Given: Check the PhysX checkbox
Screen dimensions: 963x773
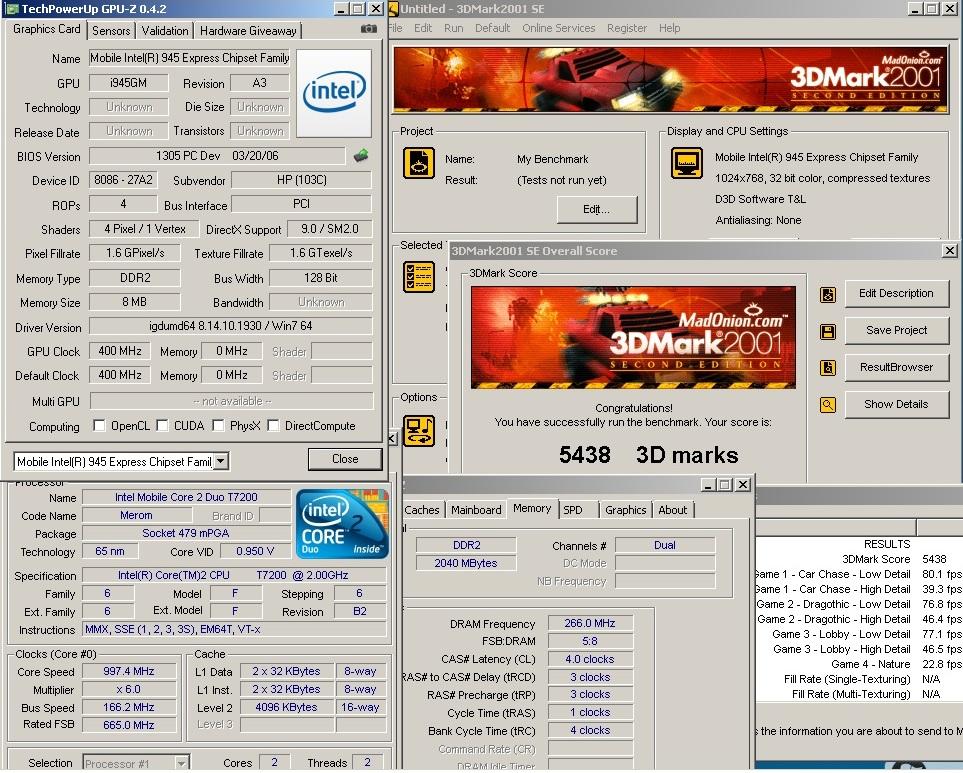Looking at the screenshot, I should (x=218, y=425).
